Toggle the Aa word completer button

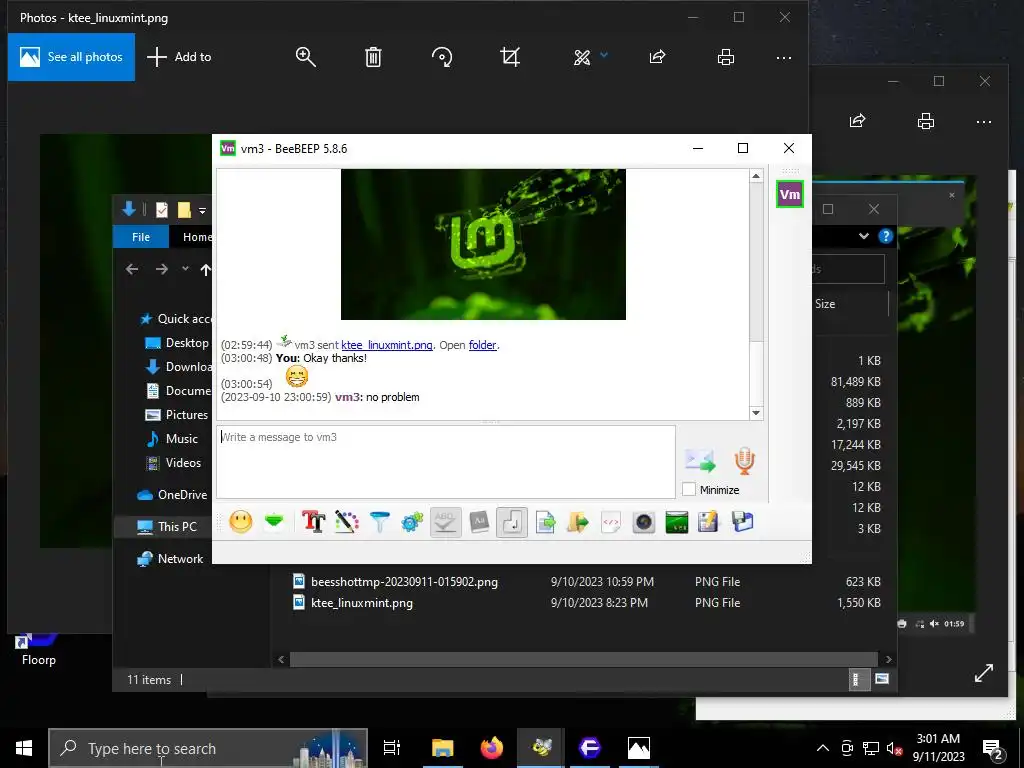click(x=479, y=522)
